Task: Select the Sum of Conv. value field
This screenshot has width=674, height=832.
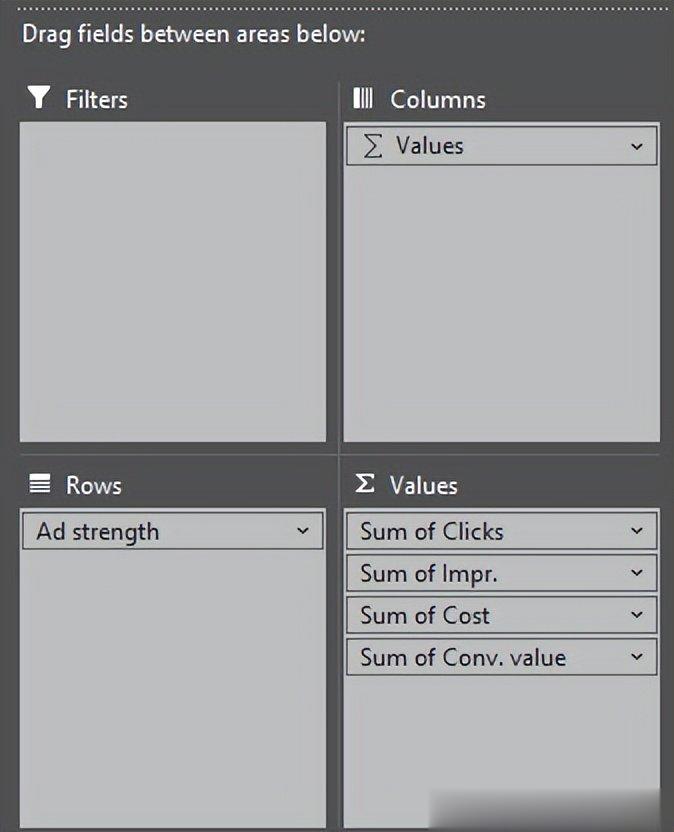Action: pyautogui.click(x=462, y=658)
